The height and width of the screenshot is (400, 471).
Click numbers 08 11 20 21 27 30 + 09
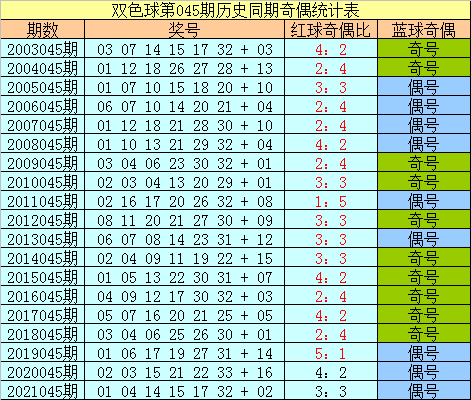pyautogui.click(x=185, y=220)
